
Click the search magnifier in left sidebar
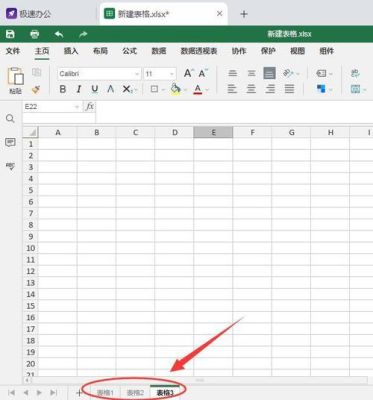tap(10, 118)
